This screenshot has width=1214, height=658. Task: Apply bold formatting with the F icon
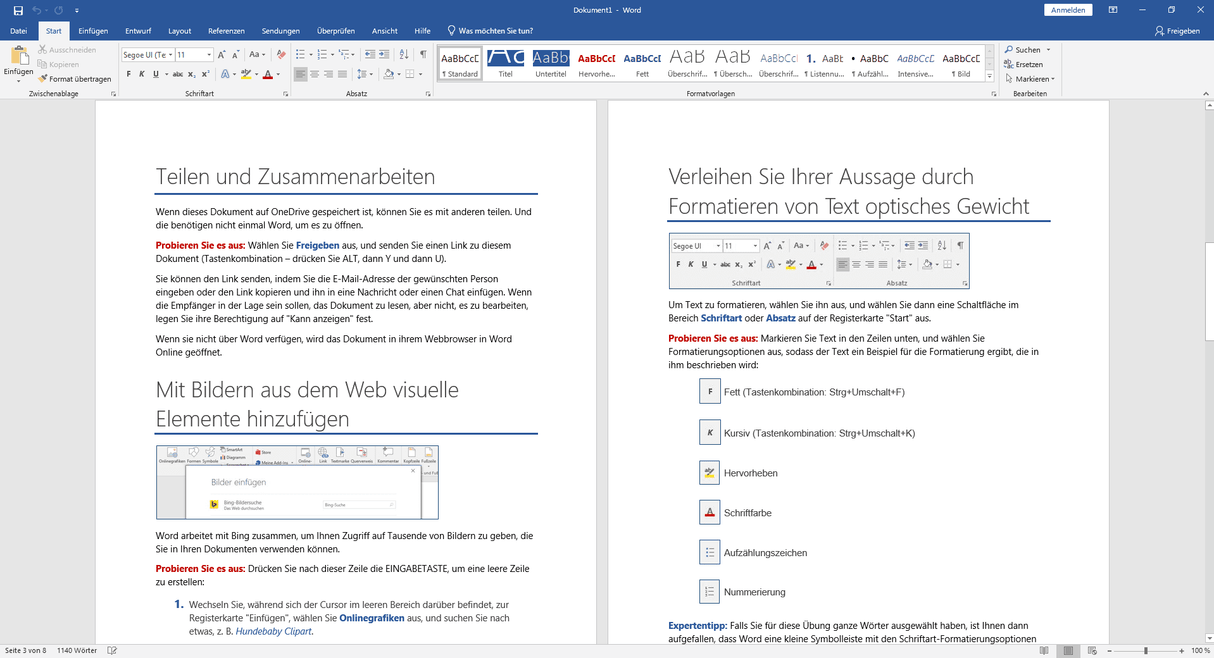coord(128,73)
